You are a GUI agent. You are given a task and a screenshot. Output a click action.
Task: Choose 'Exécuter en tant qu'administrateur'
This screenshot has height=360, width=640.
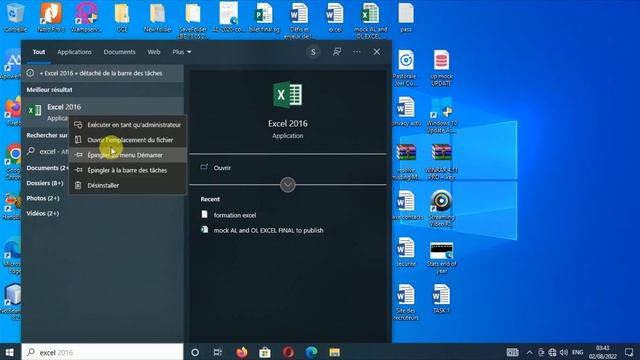128,125
